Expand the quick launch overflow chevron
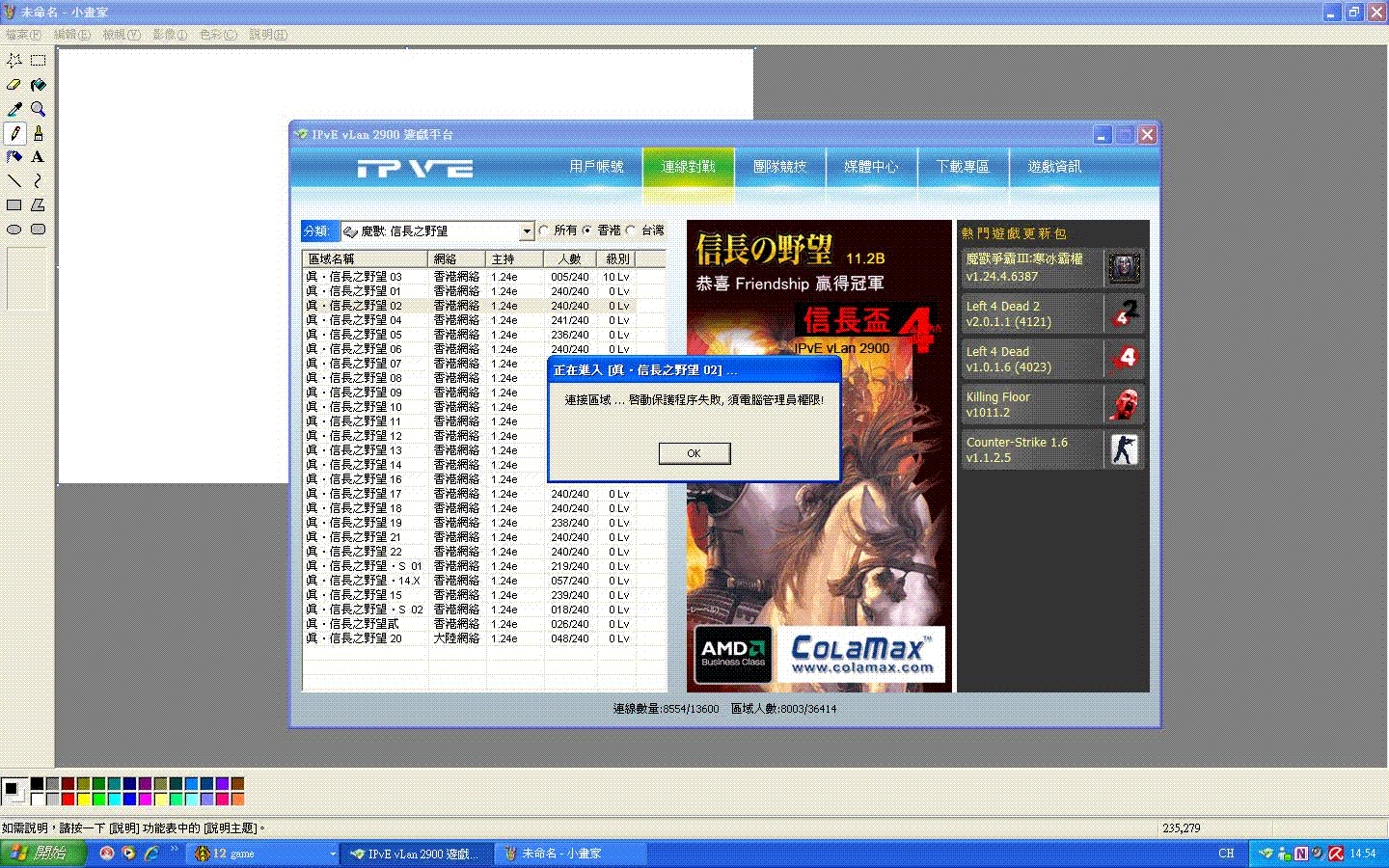This screenshot has width=1389, height=868. tap(175, 850)
